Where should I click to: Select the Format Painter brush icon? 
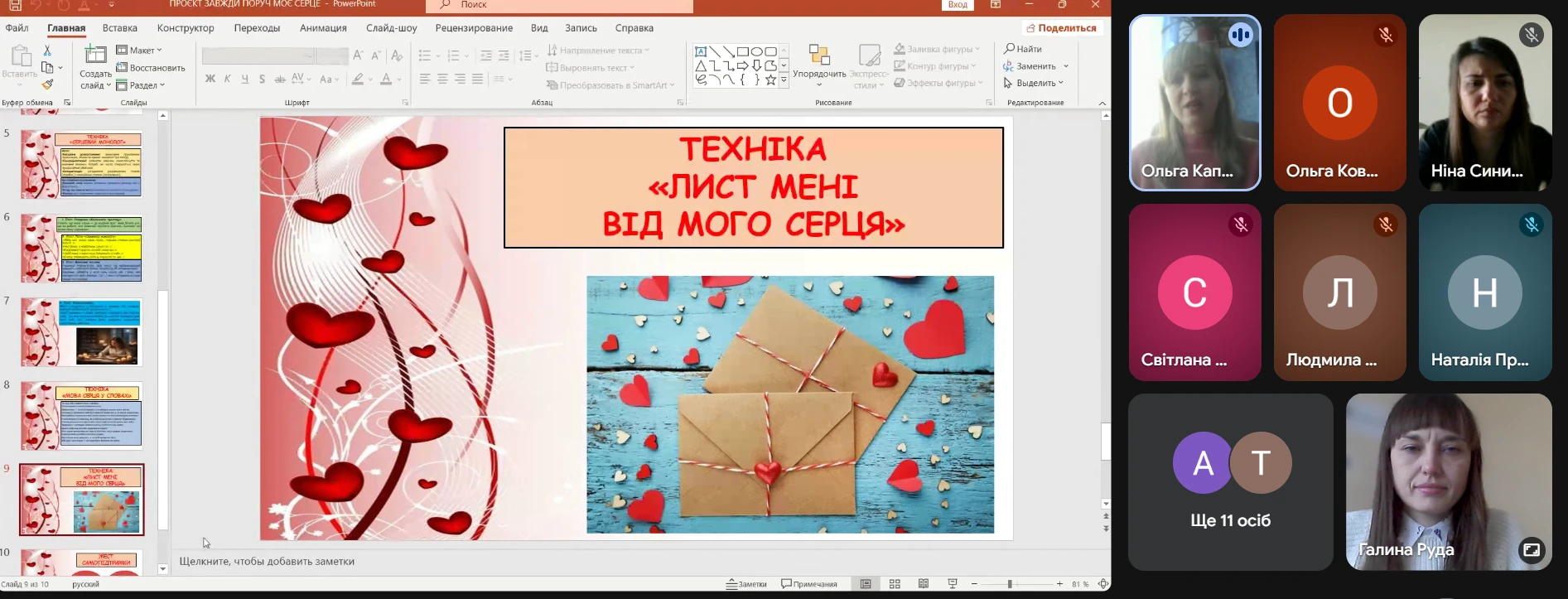pyautogui.click(x=47, y=85)
